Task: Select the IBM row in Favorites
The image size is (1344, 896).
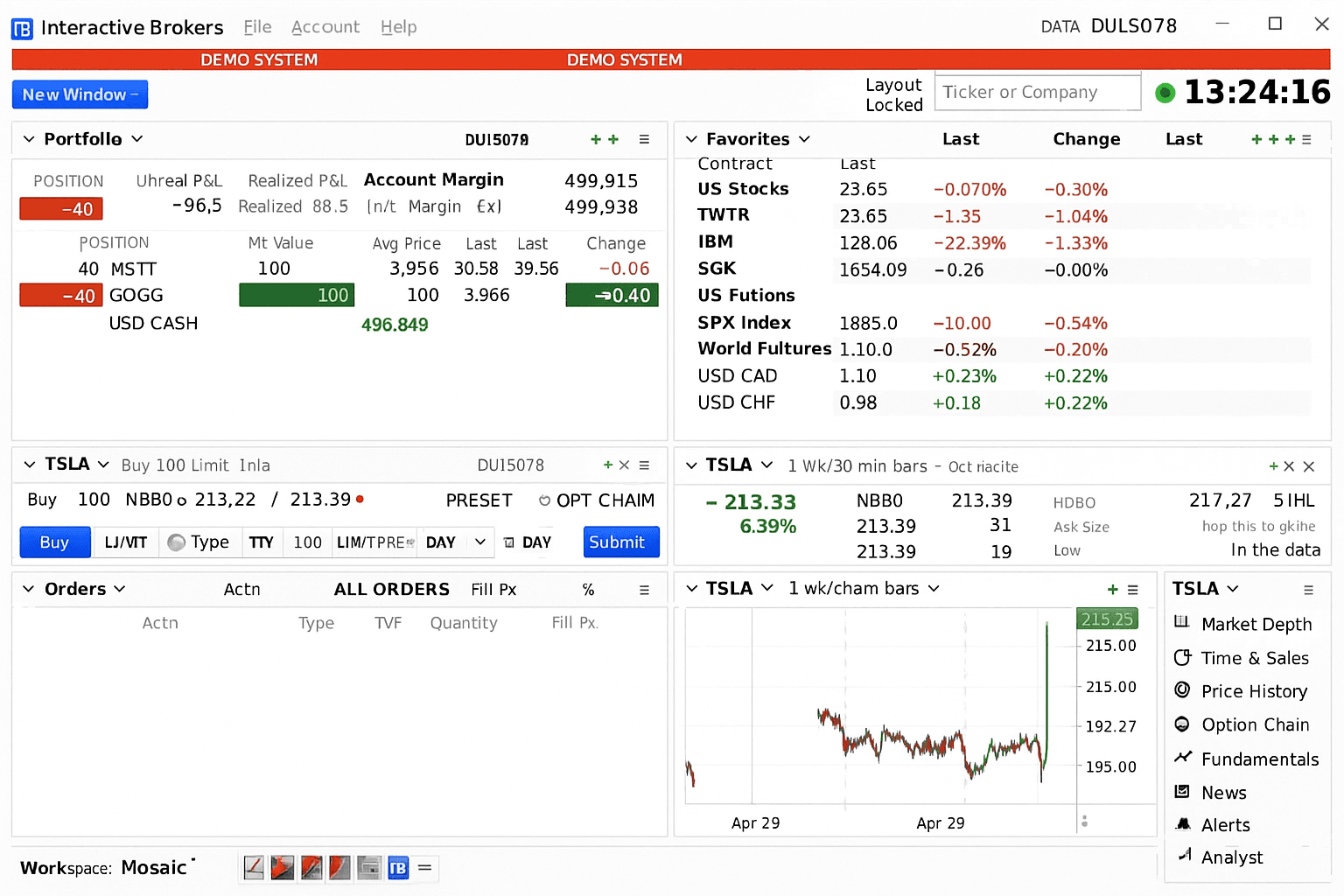Action: coord(1004,242)
